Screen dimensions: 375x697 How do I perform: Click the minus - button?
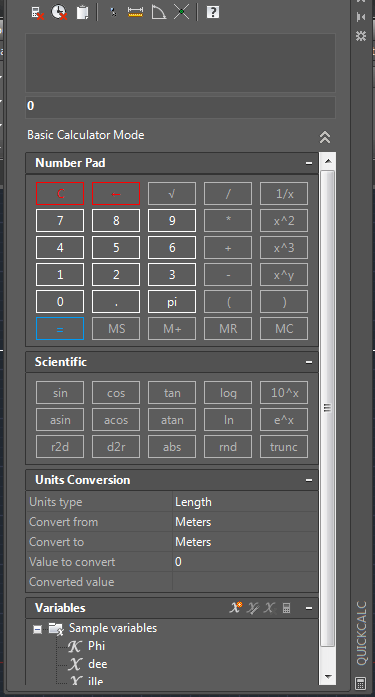tap(228, 275)
